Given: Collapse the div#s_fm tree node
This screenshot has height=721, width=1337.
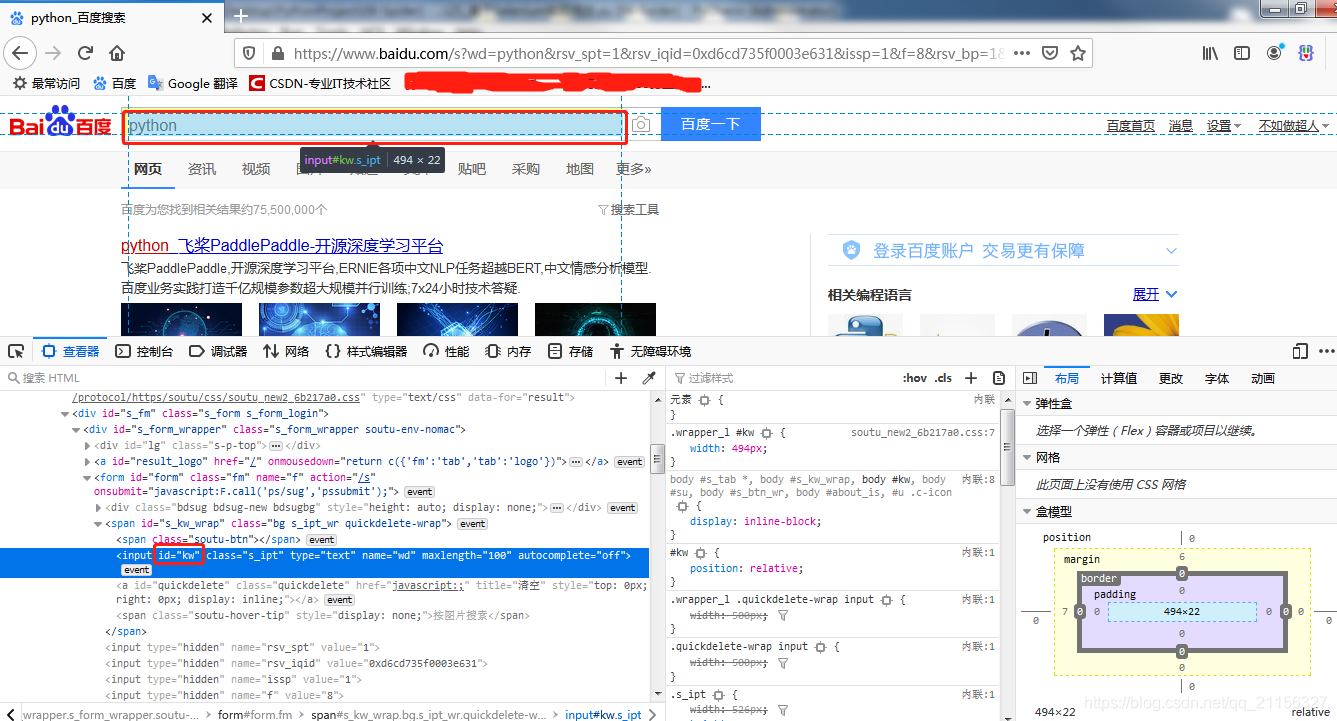Looking at the screenshot, I should coord(65,413).
